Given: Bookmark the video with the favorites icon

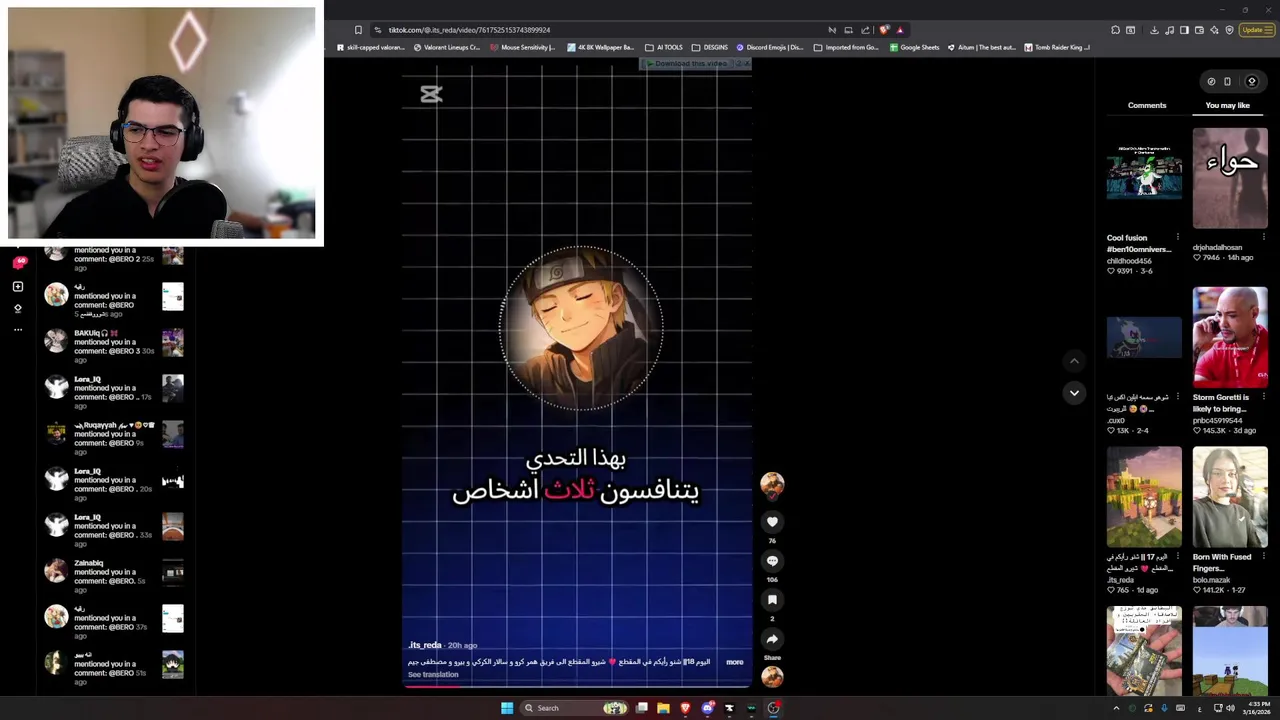Looking at the screenshot, I should coord(772,600).
